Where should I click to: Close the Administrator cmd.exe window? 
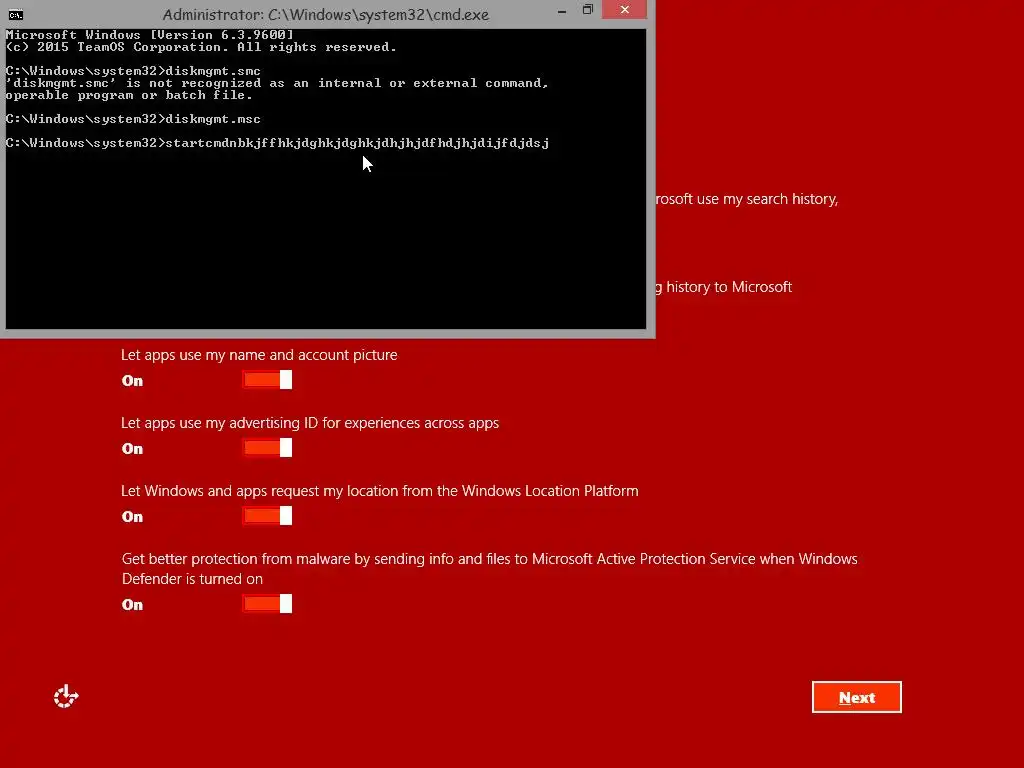pos(624,9)
